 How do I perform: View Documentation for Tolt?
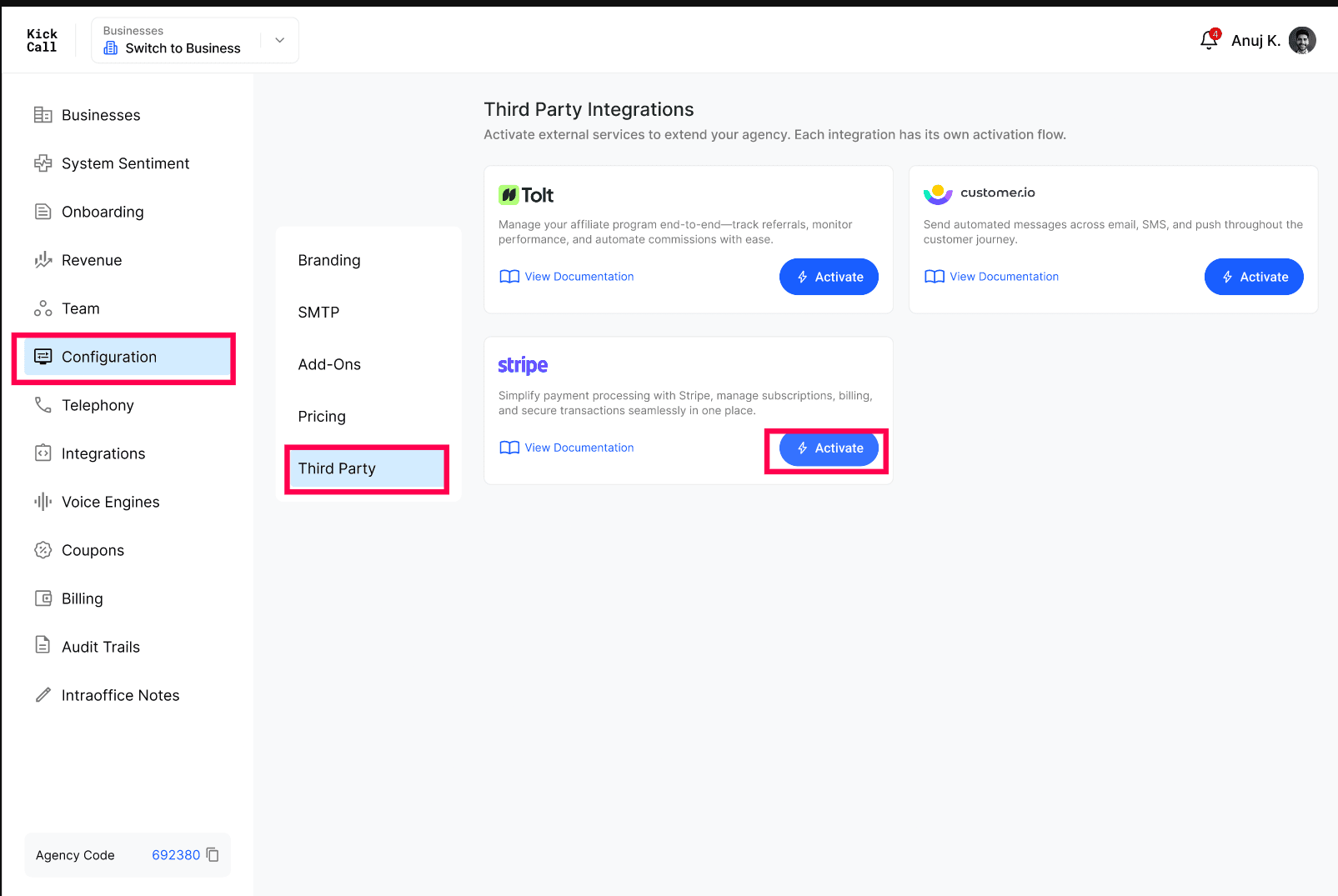click(x=567, y=277)
